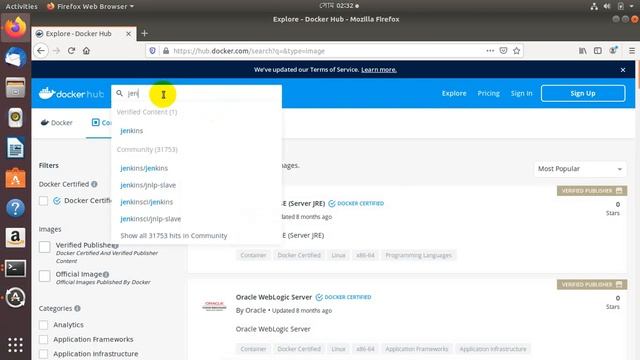
Task: Show all 31753 hits in Community
Action: click(x=174, y=236)
